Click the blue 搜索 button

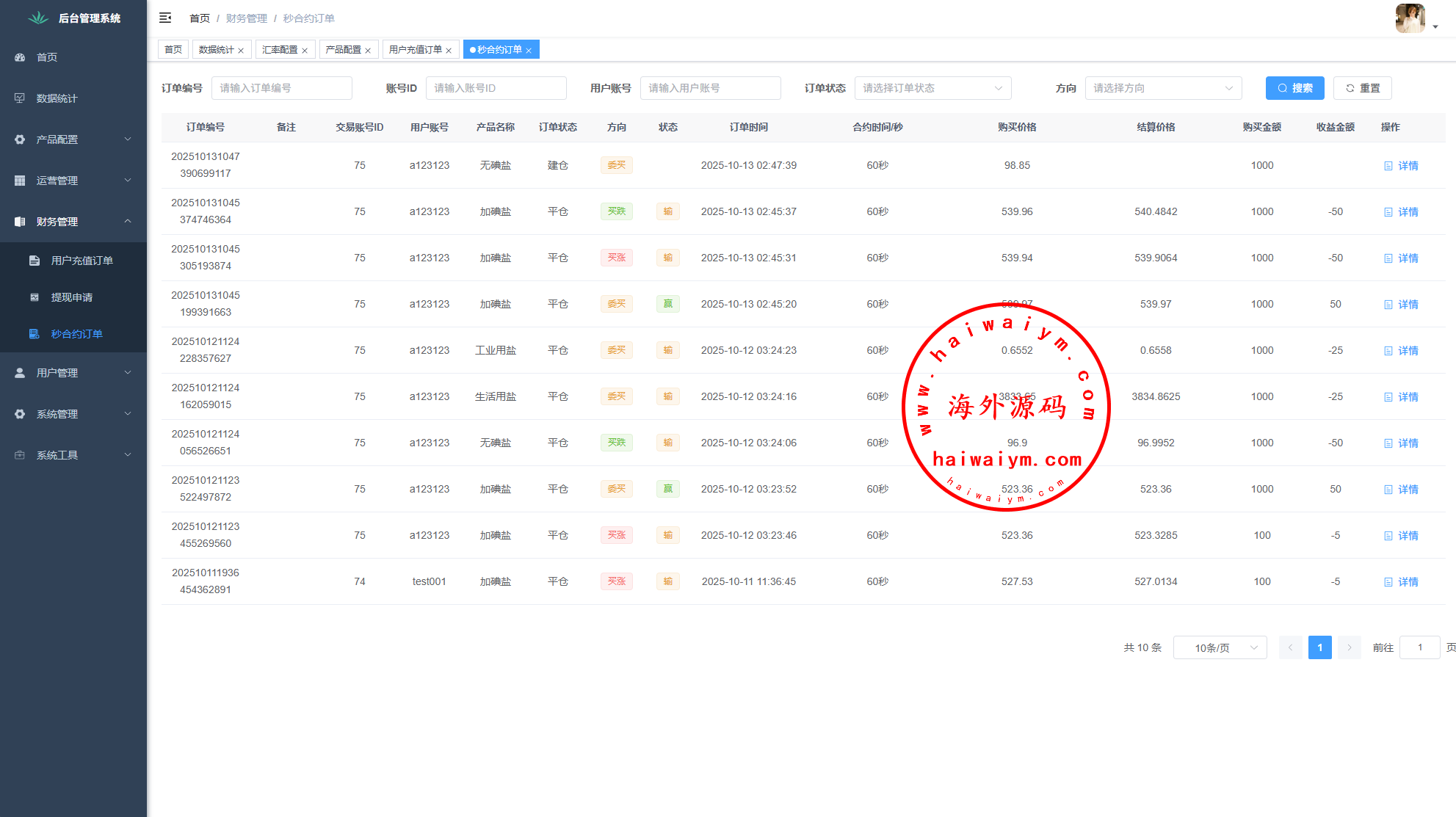click(1294, 88)
